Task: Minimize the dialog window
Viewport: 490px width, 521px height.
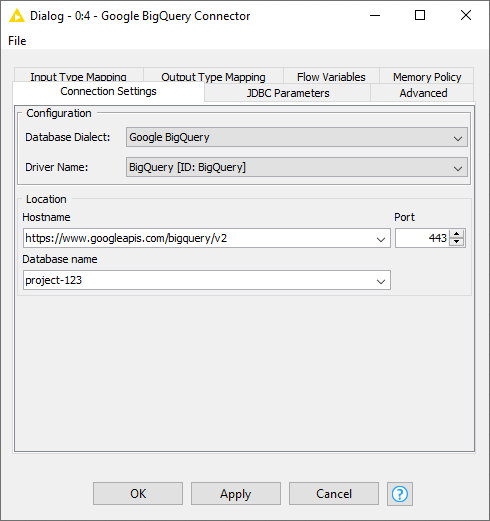Action: point(375,15)
